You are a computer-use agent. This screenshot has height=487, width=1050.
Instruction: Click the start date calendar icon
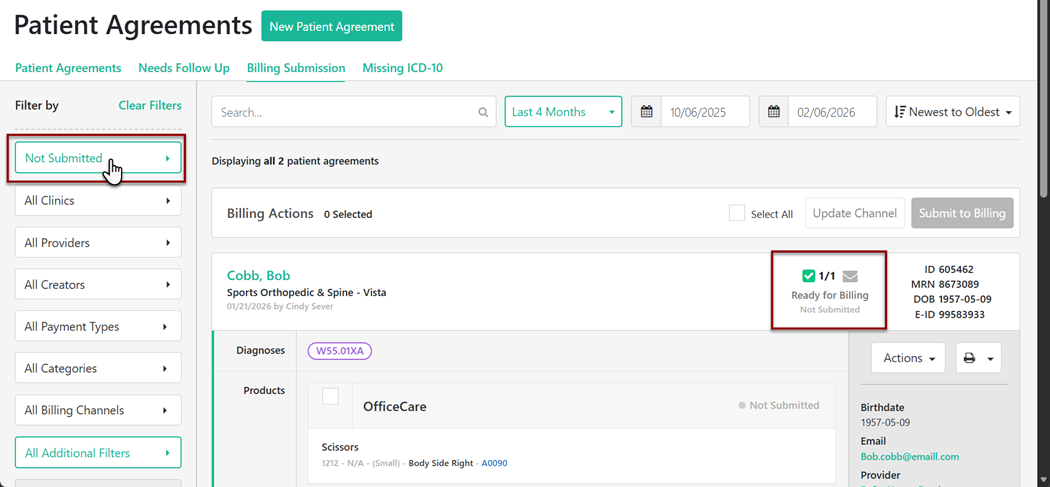pyautogui.click(x=647, y=112)
